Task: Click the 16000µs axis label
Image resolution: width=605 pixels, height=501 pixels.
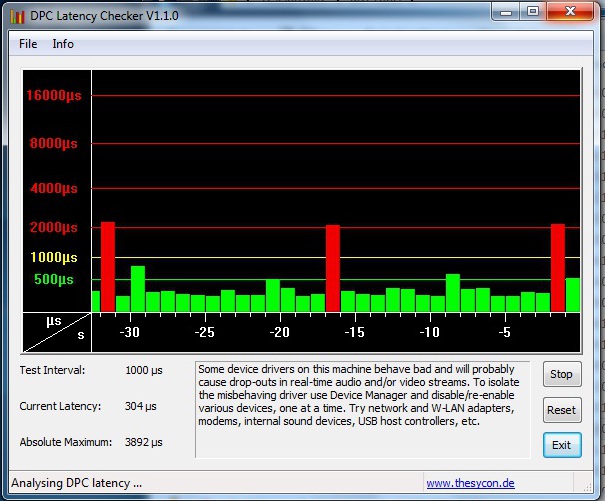Action: [54, 95]
